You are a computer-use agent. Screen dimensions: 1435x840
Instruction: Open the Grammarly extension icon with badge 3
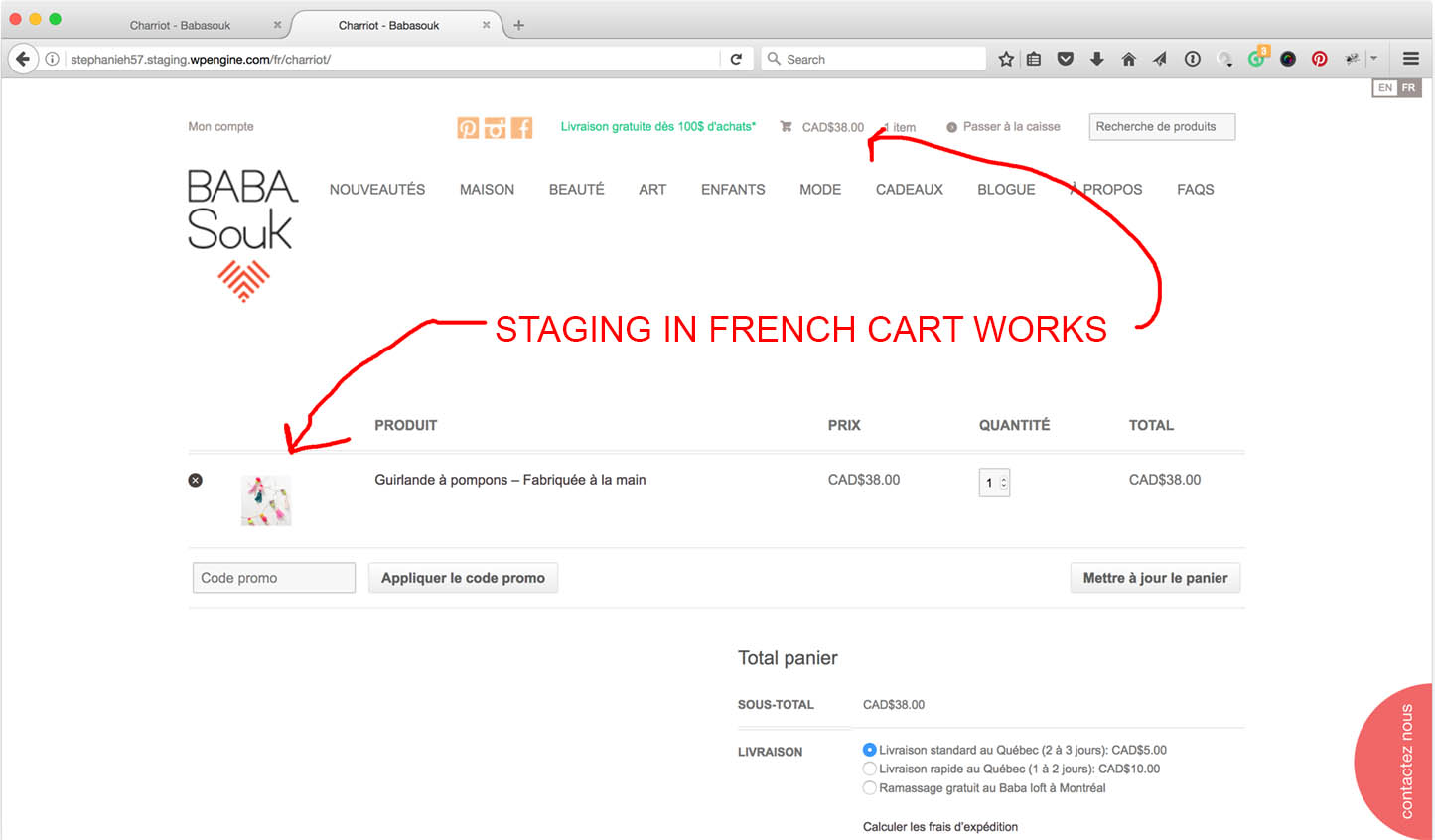click(x=1257, y=57)
